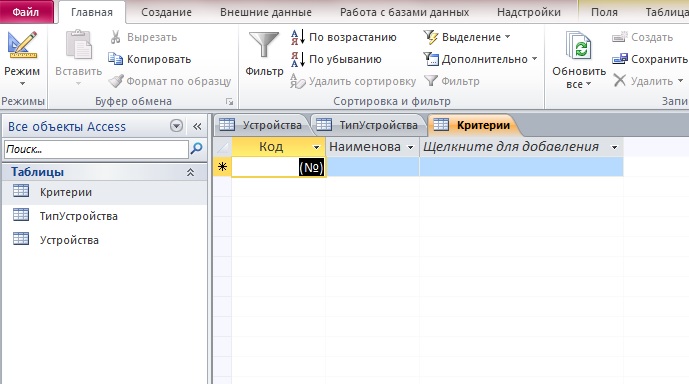Select the Вырезать scissors command
The height and width of the screenshot is (384, 689).
[x=143, y=37]
